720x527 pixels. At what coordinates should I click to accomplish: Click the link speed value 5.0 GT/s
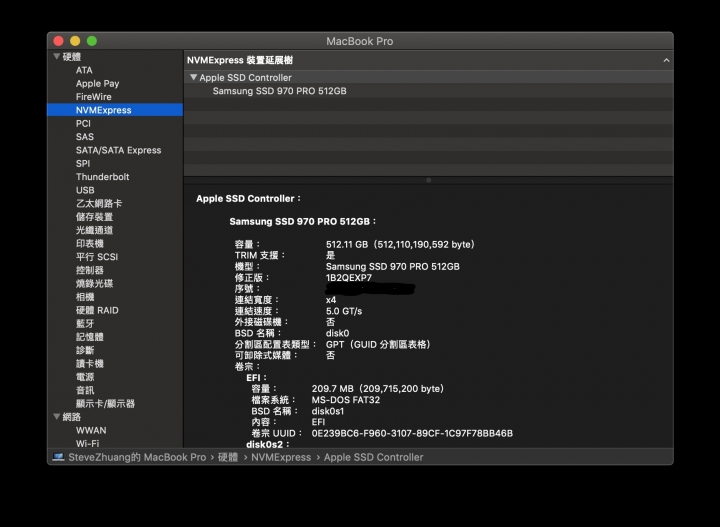[x=344, y=311]
